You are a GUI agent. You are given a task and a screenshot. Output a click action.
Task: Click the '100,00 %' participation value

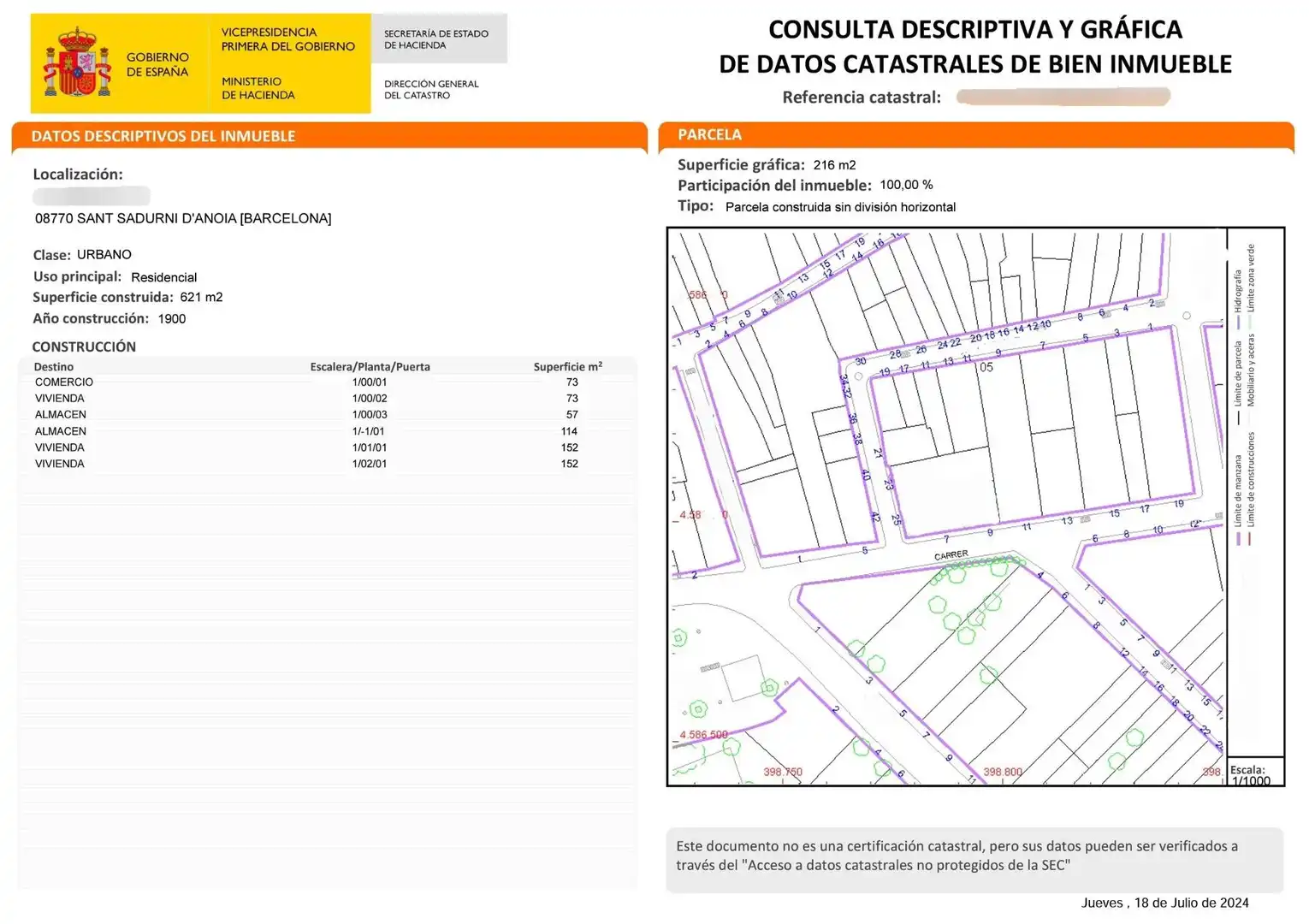click(x=907, y=185)
